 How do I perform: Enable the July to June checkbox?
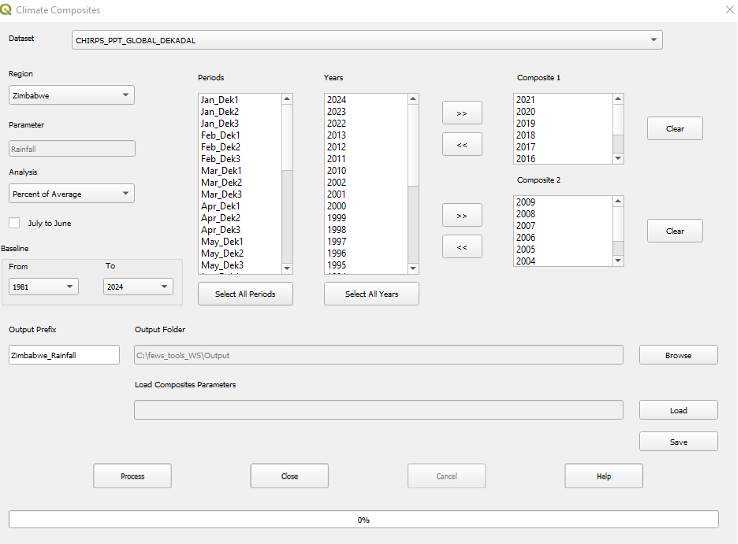pyautogui.click(x=15, y=223)
